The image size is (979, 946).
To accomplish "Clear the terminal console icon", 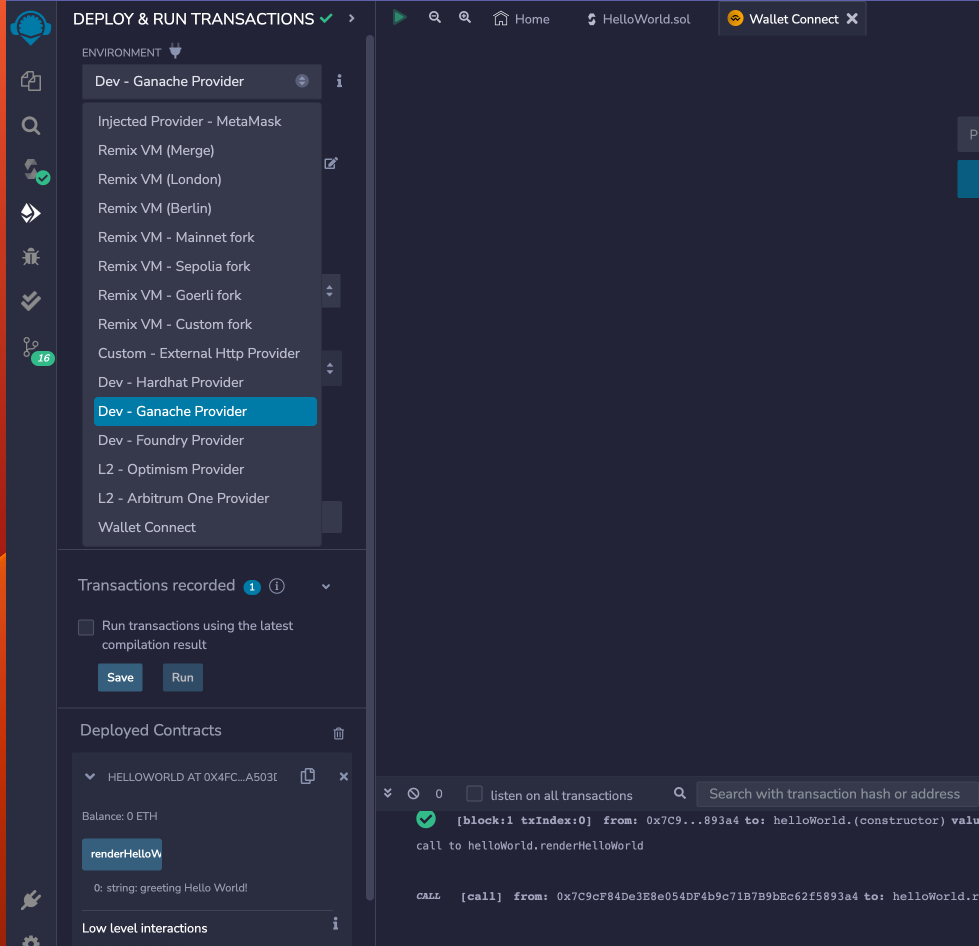I will tap(413, 794).
